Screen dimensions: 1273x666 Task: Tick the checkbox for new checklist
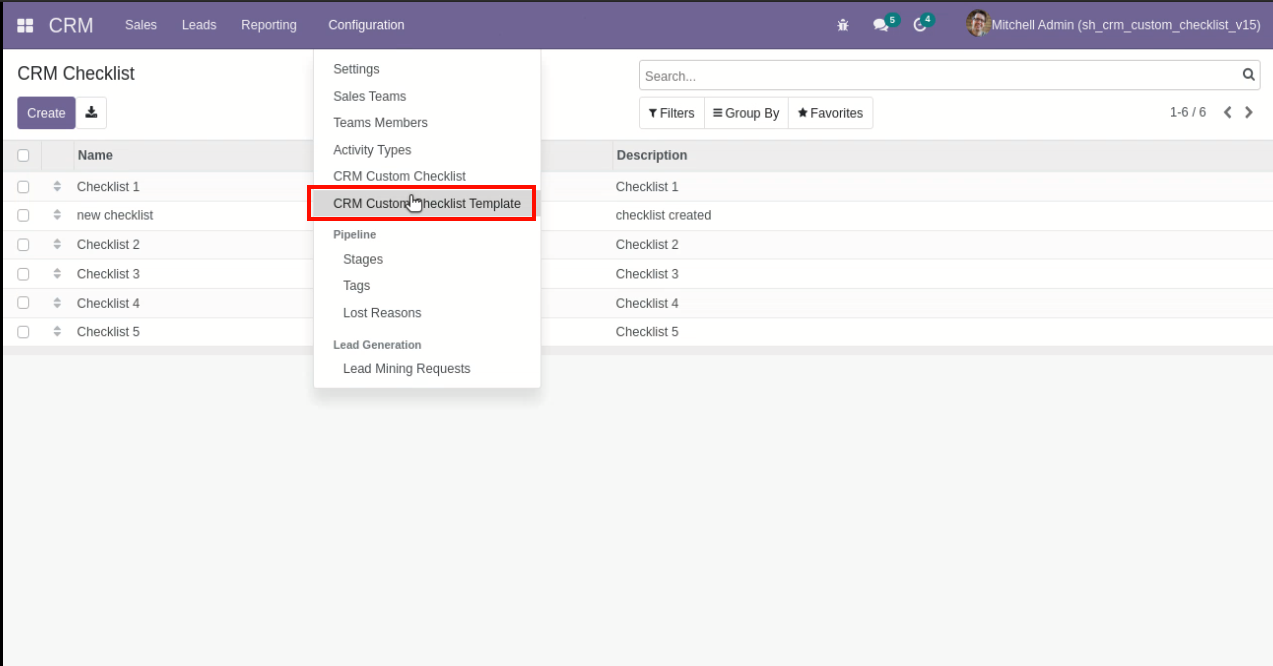(x=23, y=215)
